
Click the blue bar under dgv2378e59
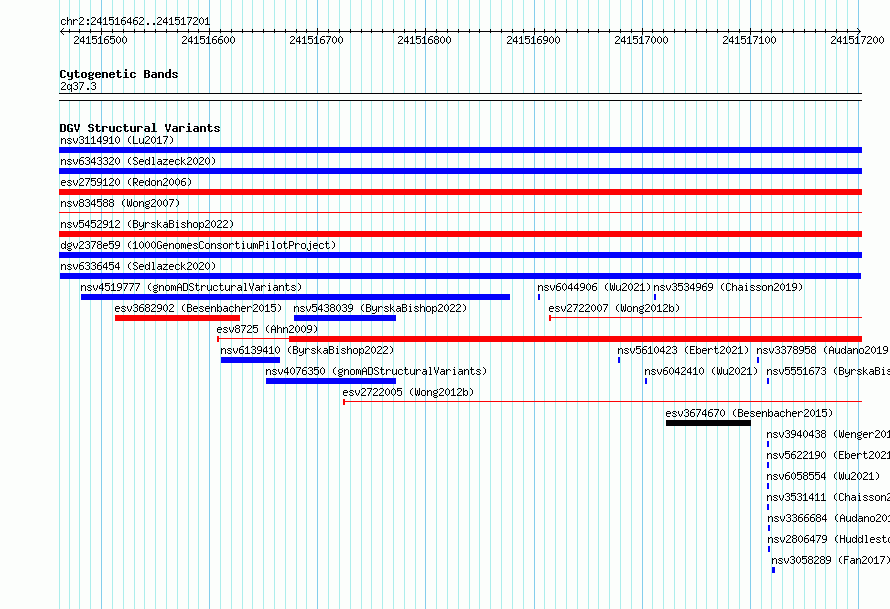(460, 255)
